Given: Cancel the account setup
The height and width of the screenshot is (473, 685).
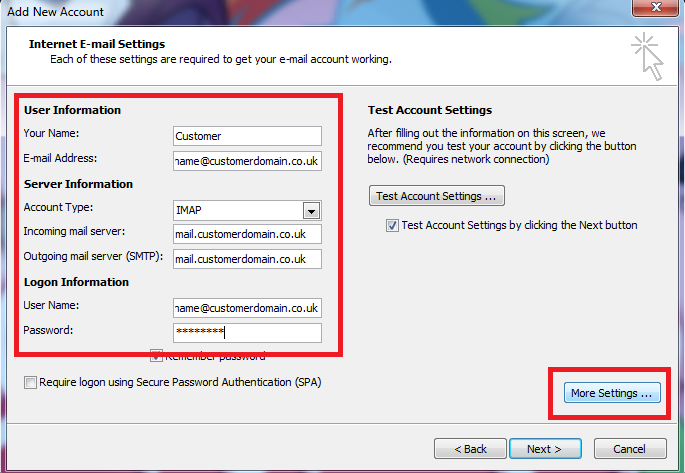Looking at the screenshot, I should click(629, 449).
